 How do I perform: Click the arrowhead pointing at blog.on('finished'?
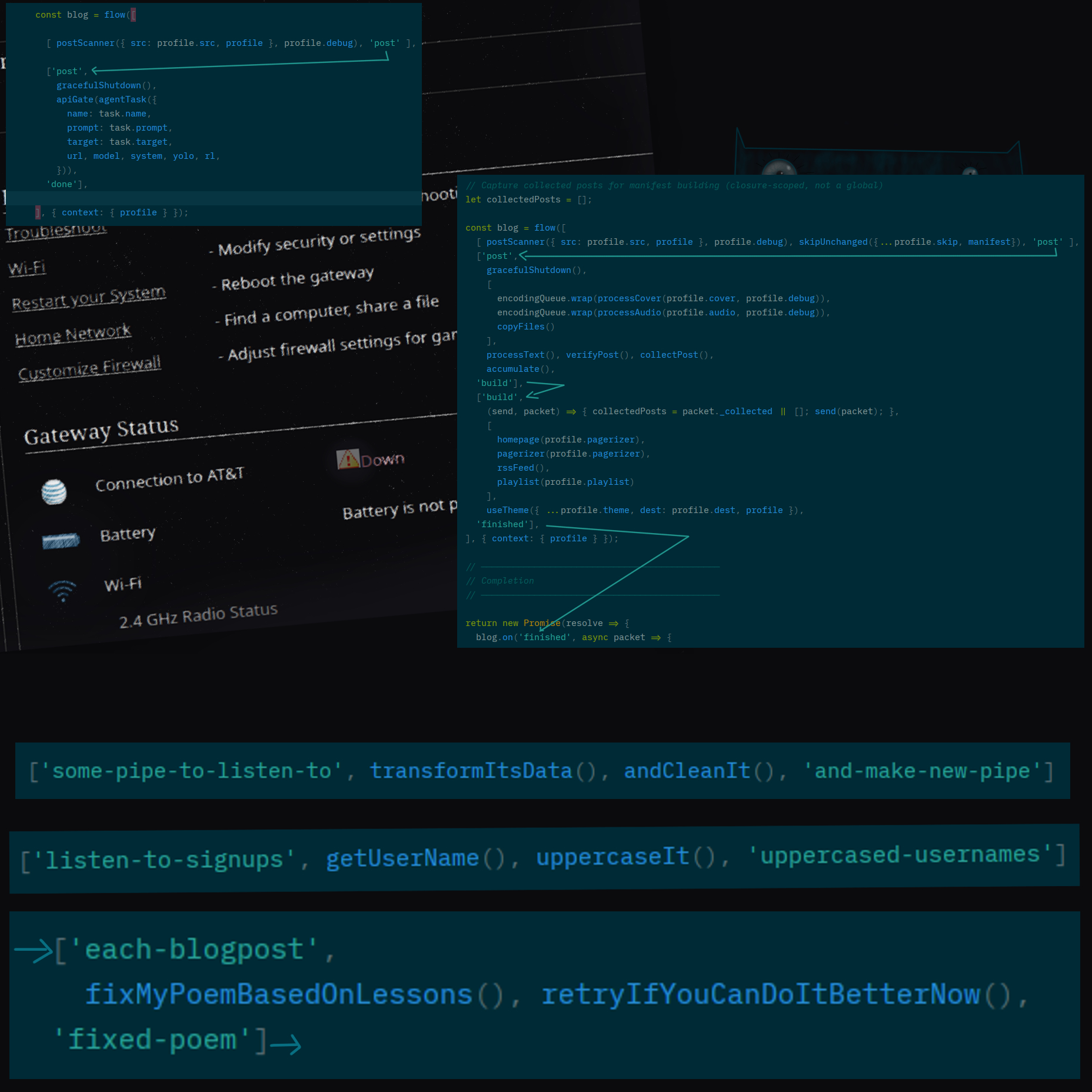pyautogui.click(x=542, y=629)
